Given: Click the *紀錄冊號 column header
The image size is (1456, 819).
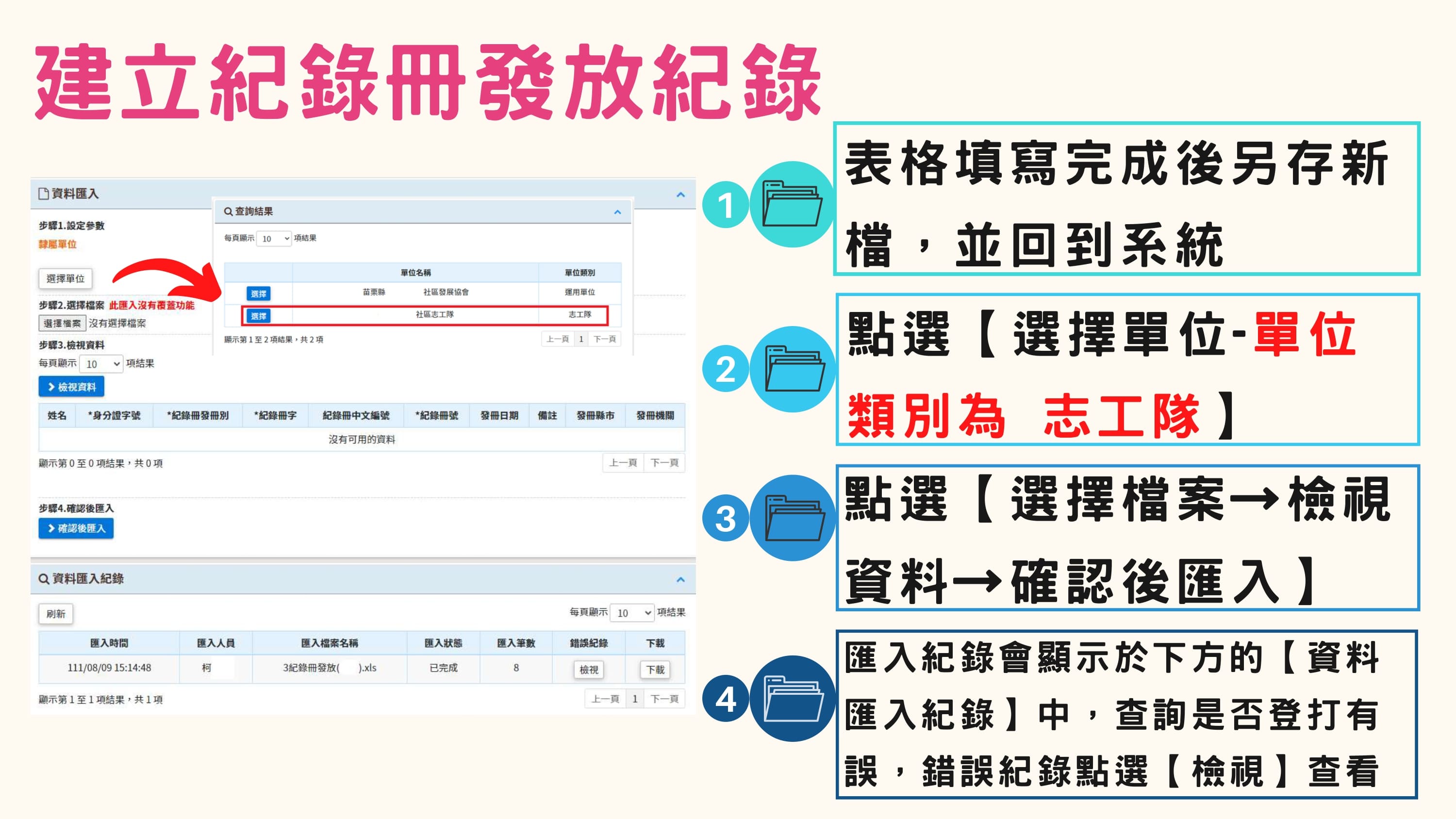Looking at the screenshot, I should click(x=437, y=415).
